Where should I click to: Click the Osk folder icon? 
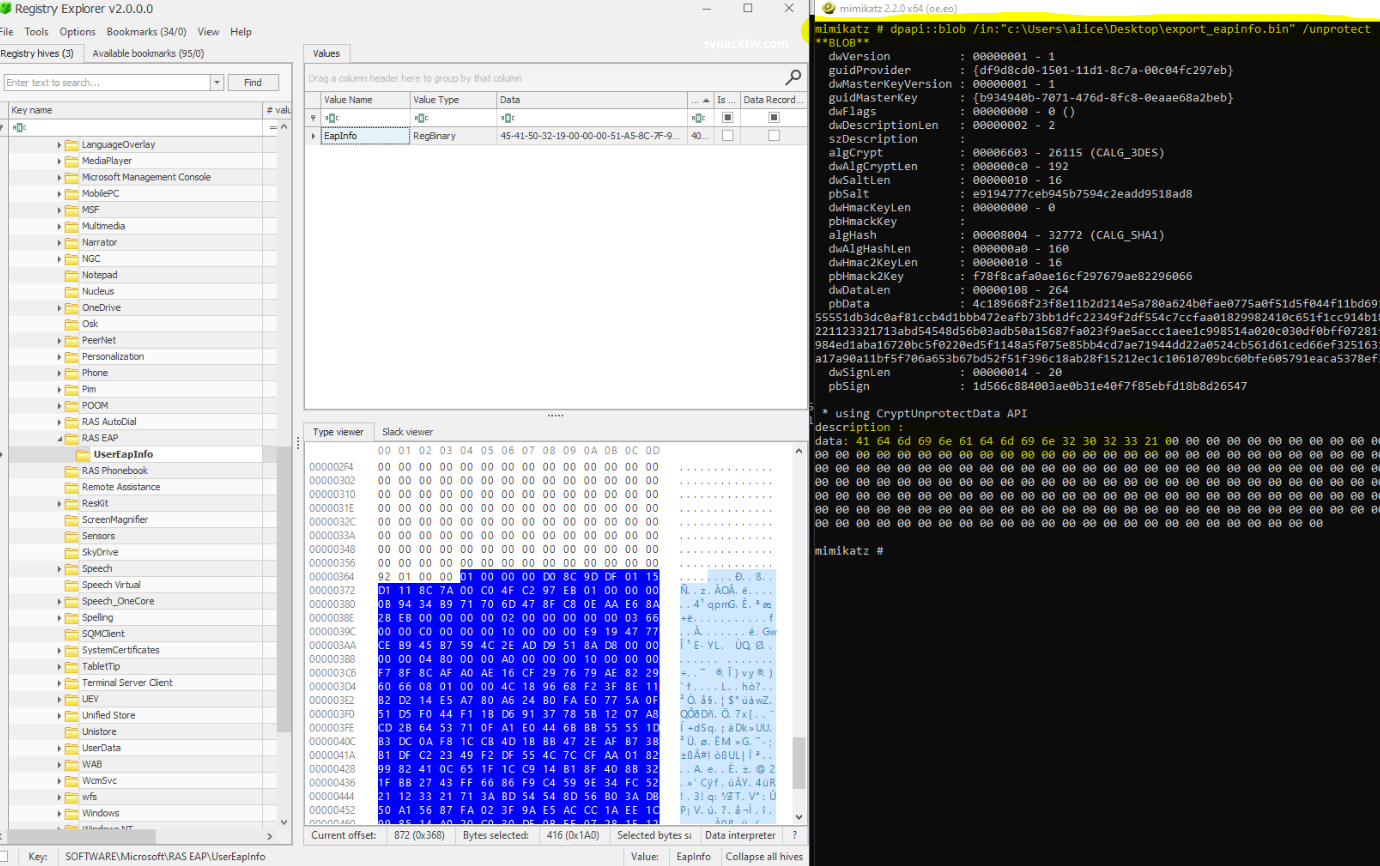72,324
